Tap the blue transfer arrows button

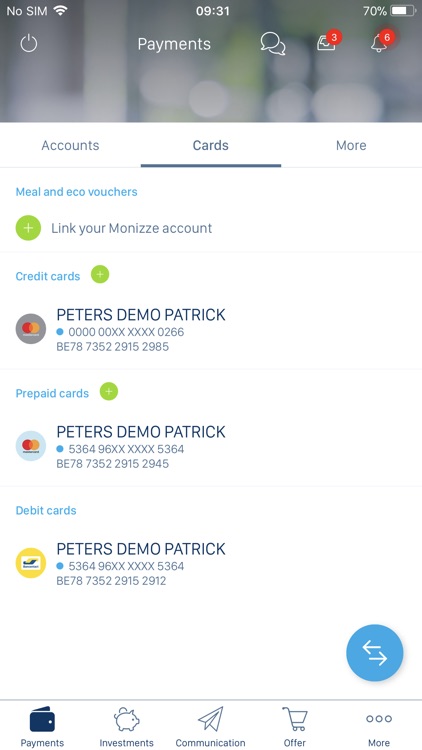click(375, 652)
